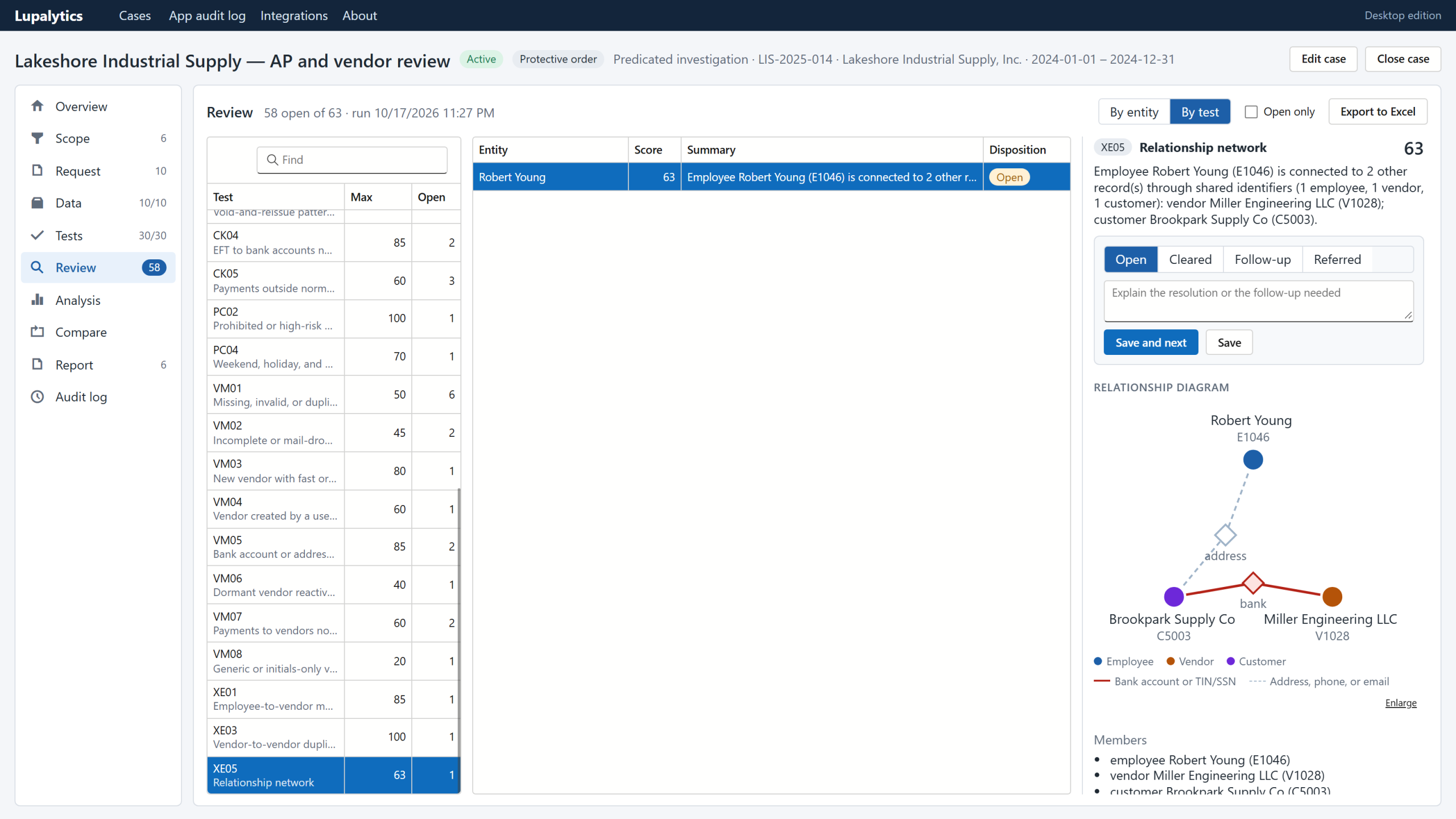The image size is (1456, 819).
Task: Click Save and next button
Action: (1151, 342)
